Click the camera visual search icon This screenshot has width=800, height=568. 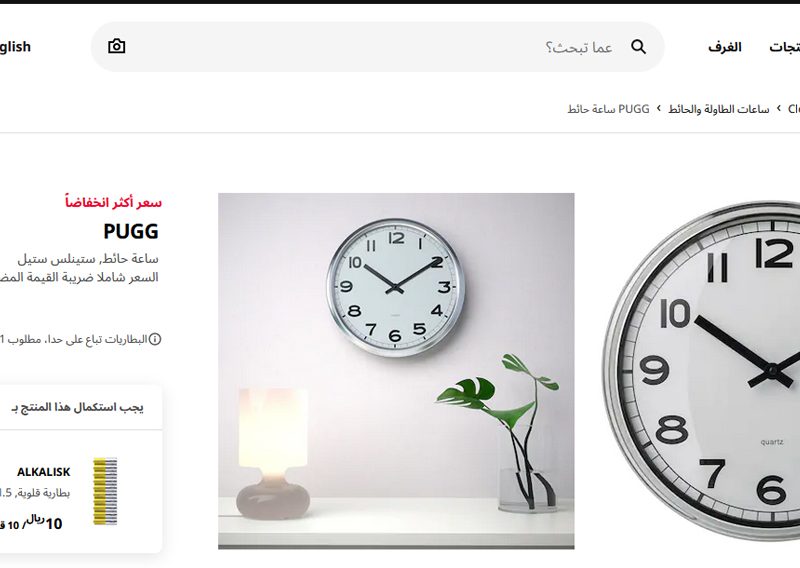(116, 46)
